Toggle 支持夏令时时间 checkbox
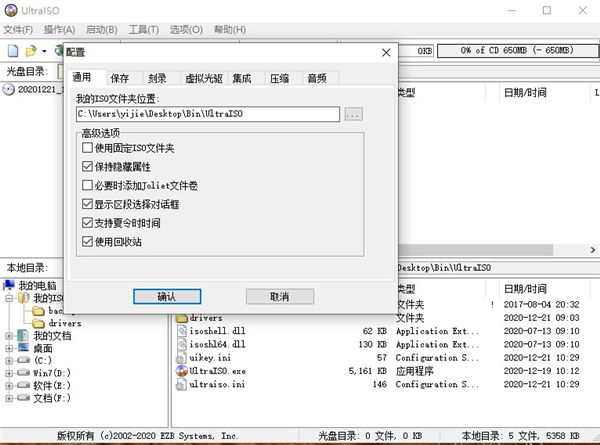 [87, 222]
